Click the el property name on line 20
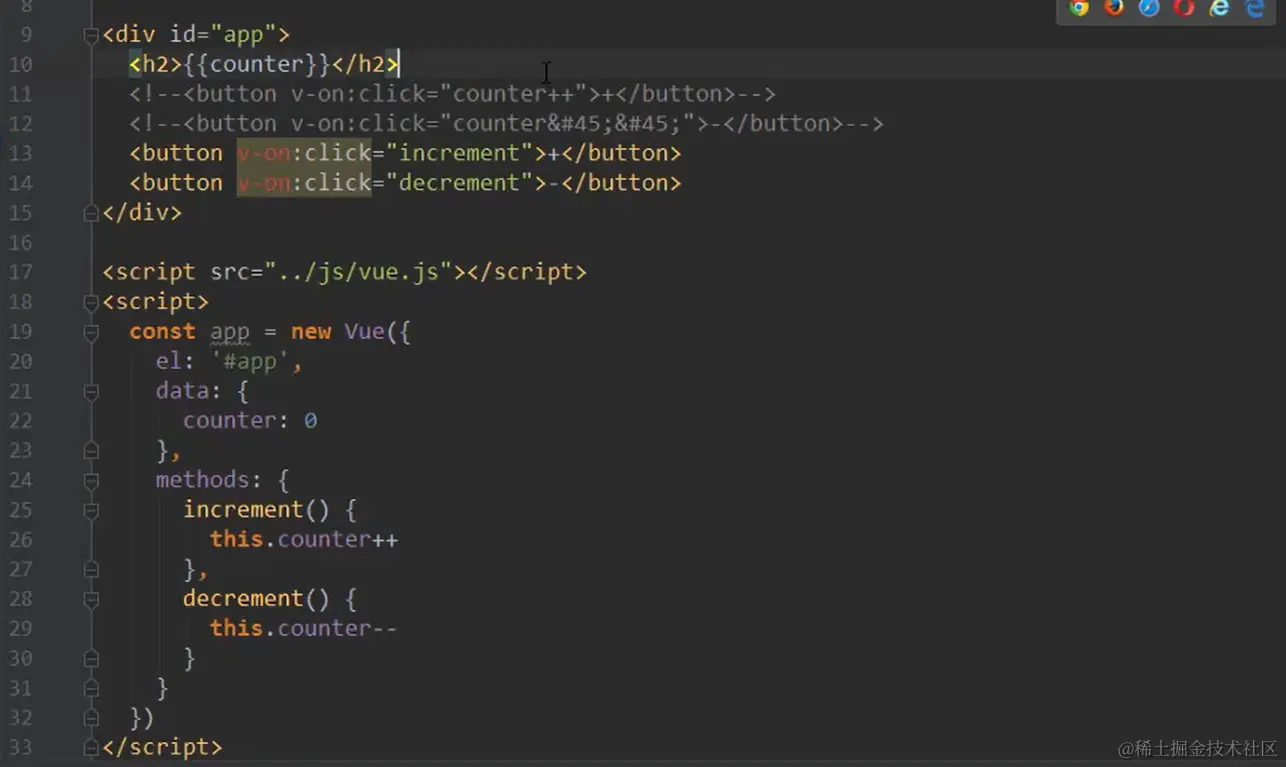 (169, 361)
